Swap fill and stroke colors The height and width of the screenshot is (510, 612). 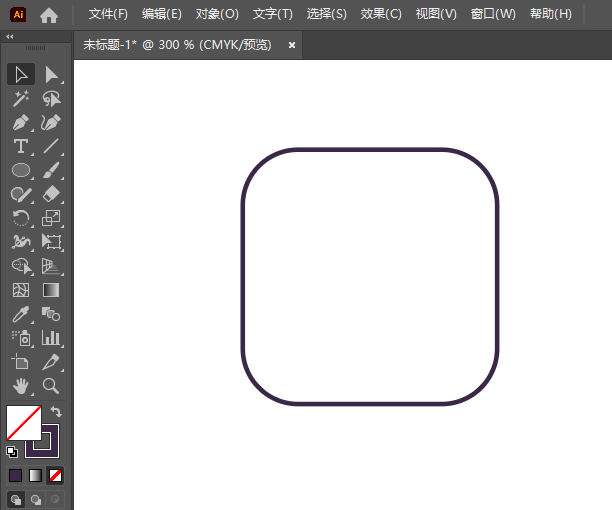57,411
